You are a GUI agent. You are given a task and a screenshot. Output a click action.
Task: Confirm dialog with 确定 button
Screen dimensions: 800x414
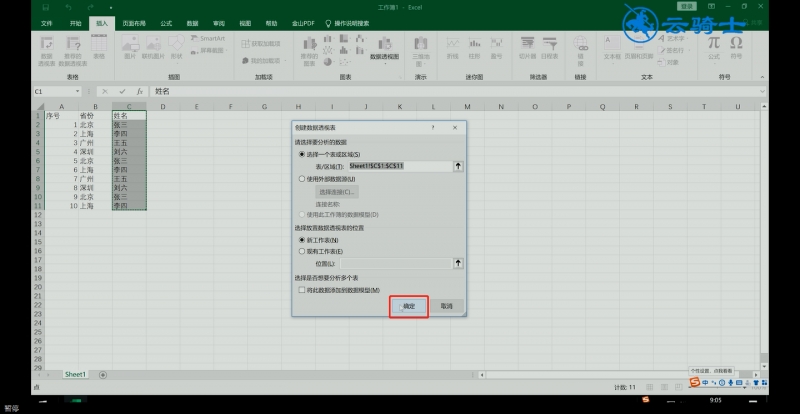(409, 306)
